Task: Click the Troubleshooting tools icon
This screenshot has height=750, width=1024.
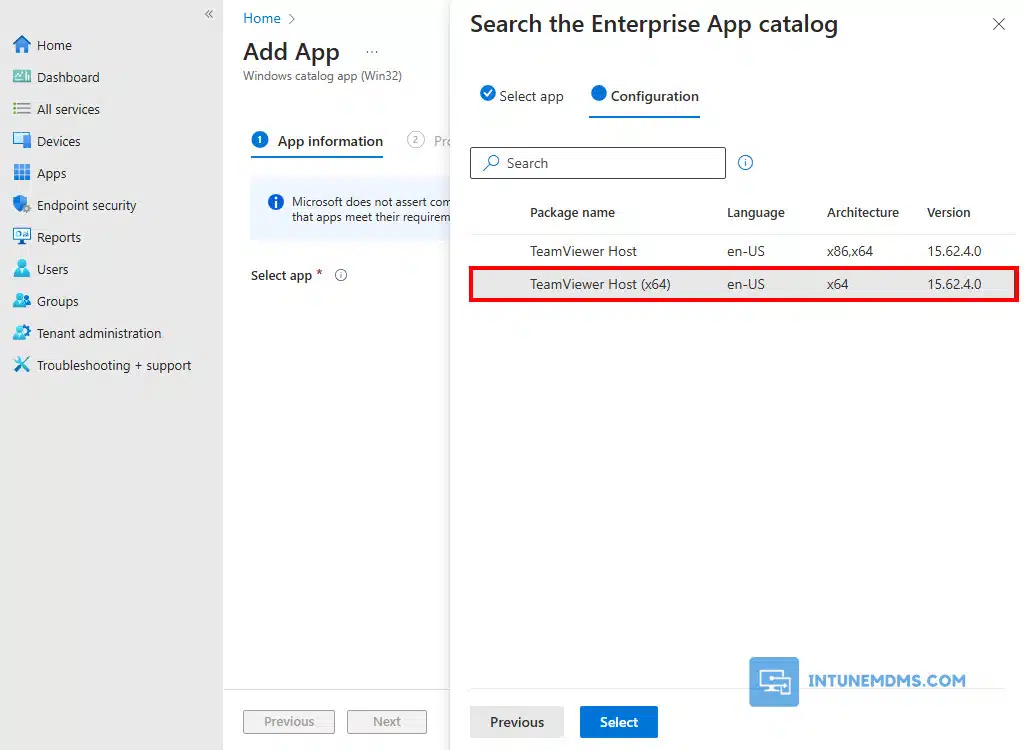Action: (x=22, y=365)
